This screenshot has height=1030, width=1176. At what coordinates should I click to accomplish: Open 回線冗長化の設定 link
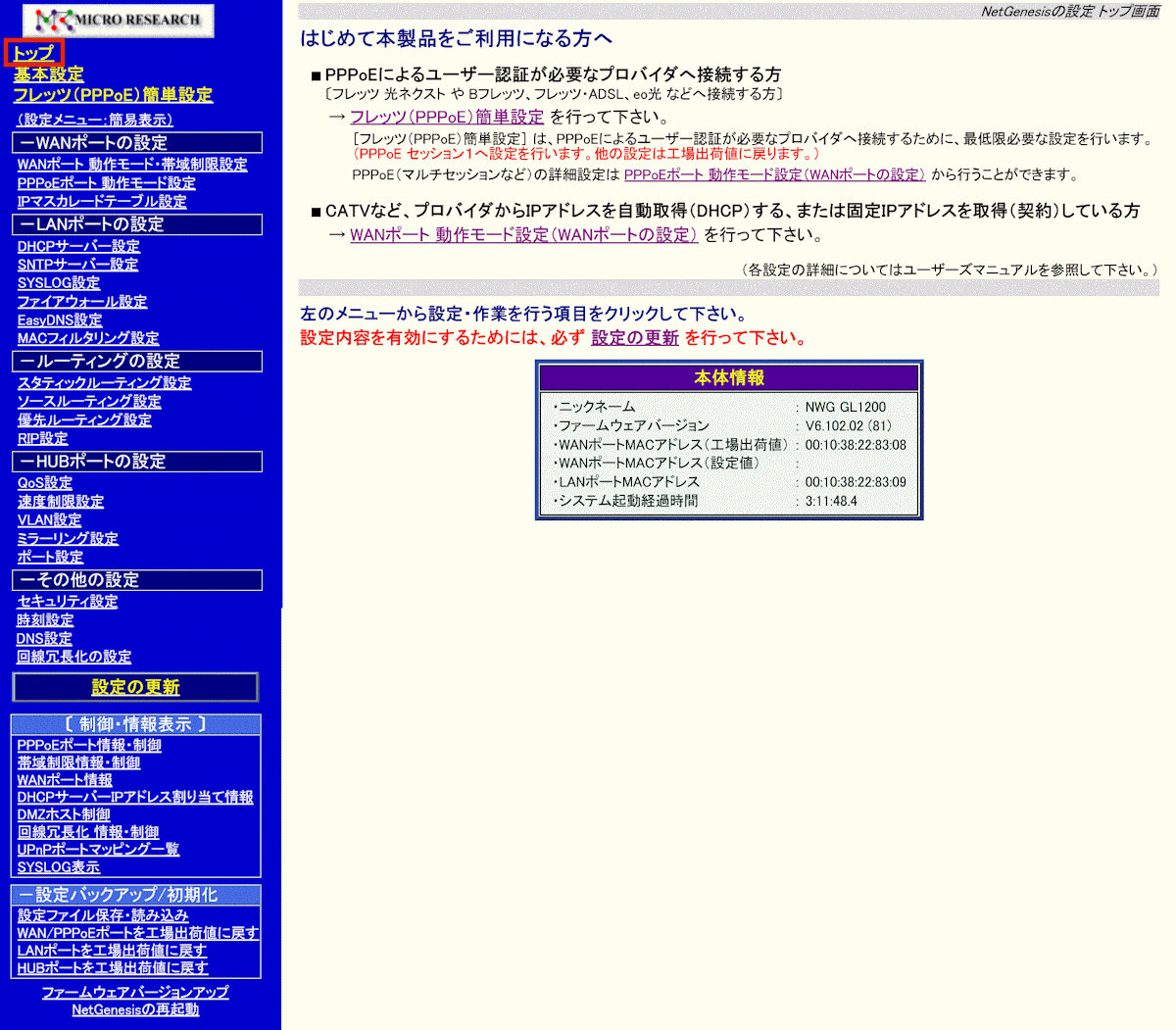74,658
